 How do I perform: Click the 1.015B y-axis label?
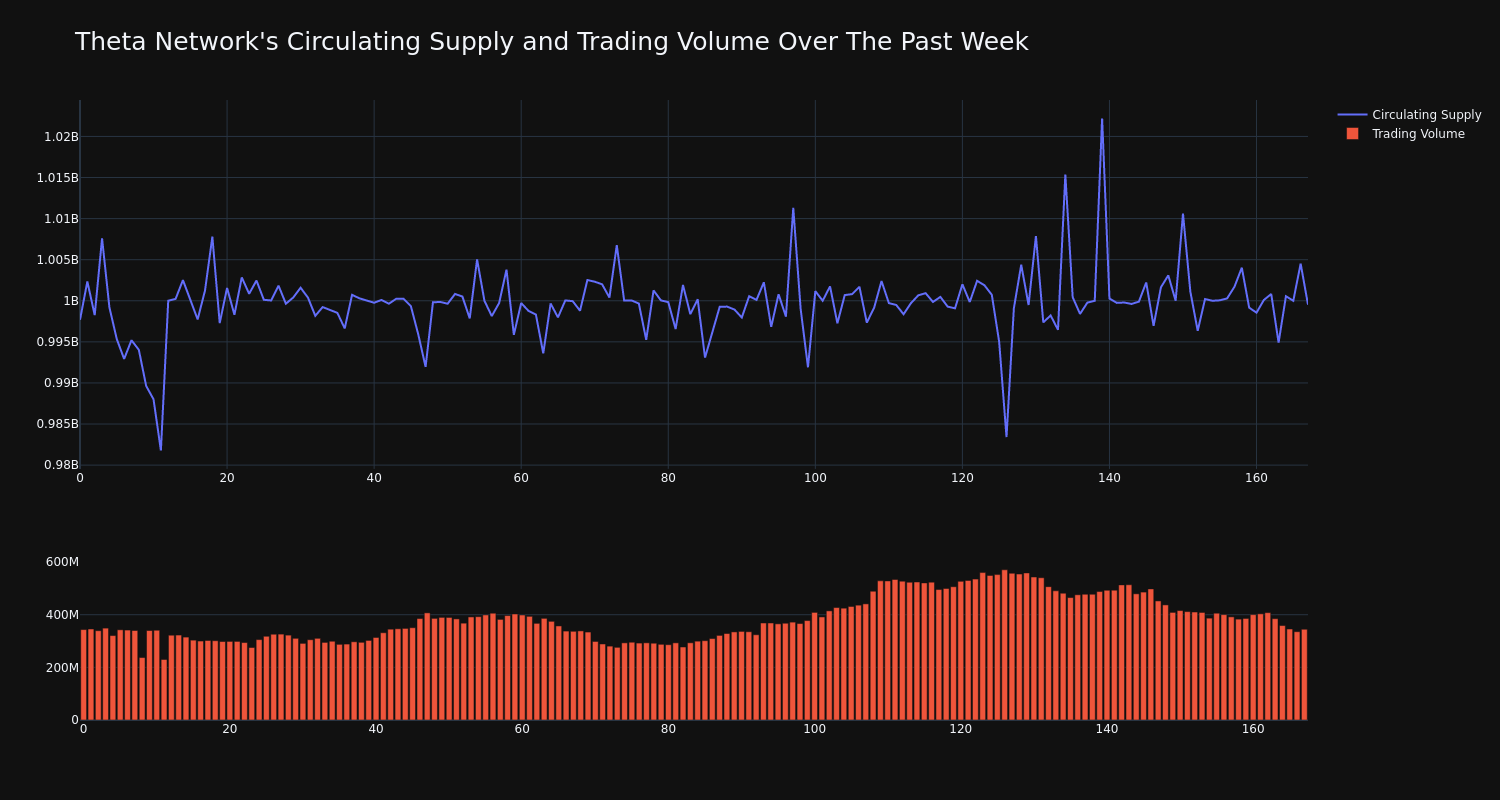pos(57,178)
